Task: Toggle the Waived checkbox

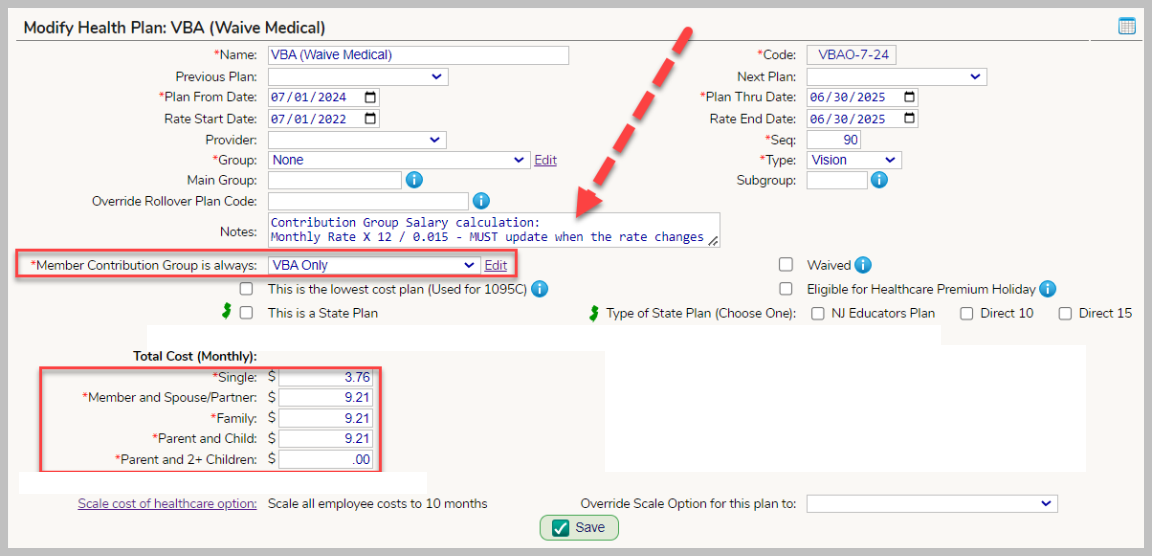Action: tap(786, 264)
